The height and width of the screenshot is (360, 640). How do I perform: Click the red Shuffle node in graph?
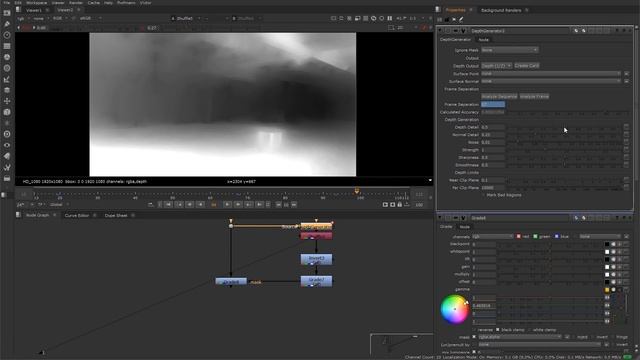[316, 236]
